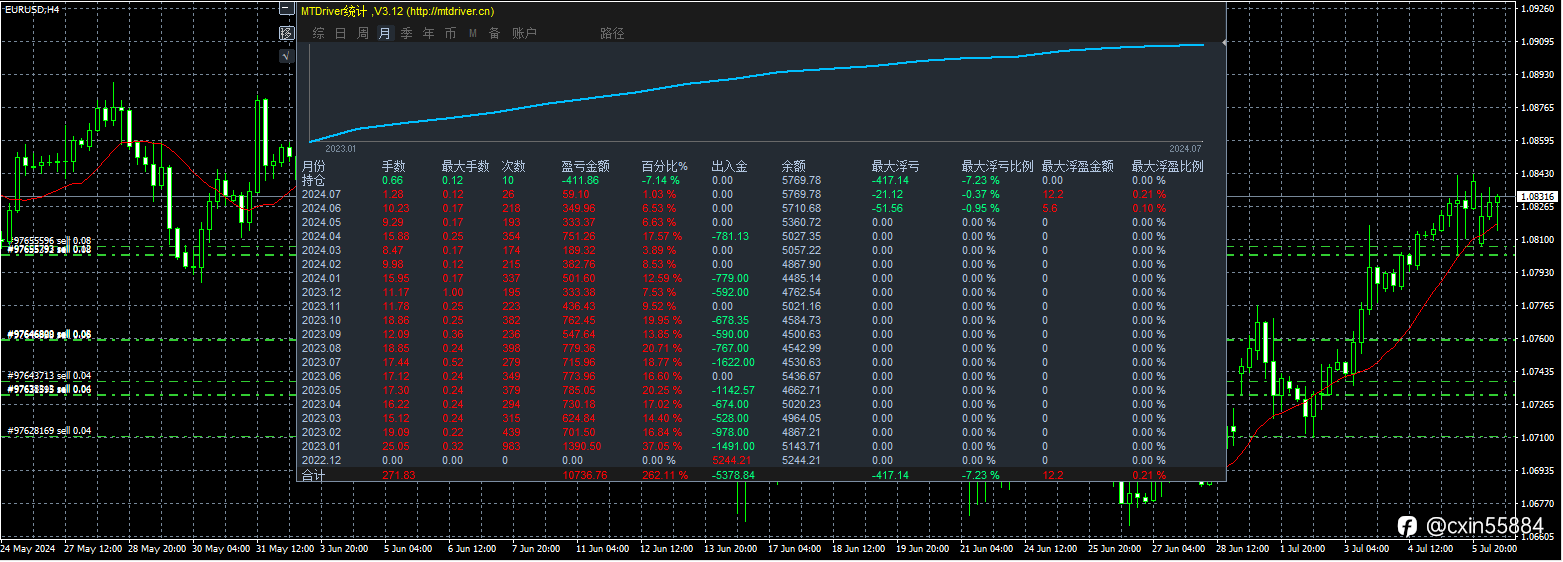This screenshot has height=562, width=1563.
Task: Select the 持仓 holdings row label
Action: [314, 180]
